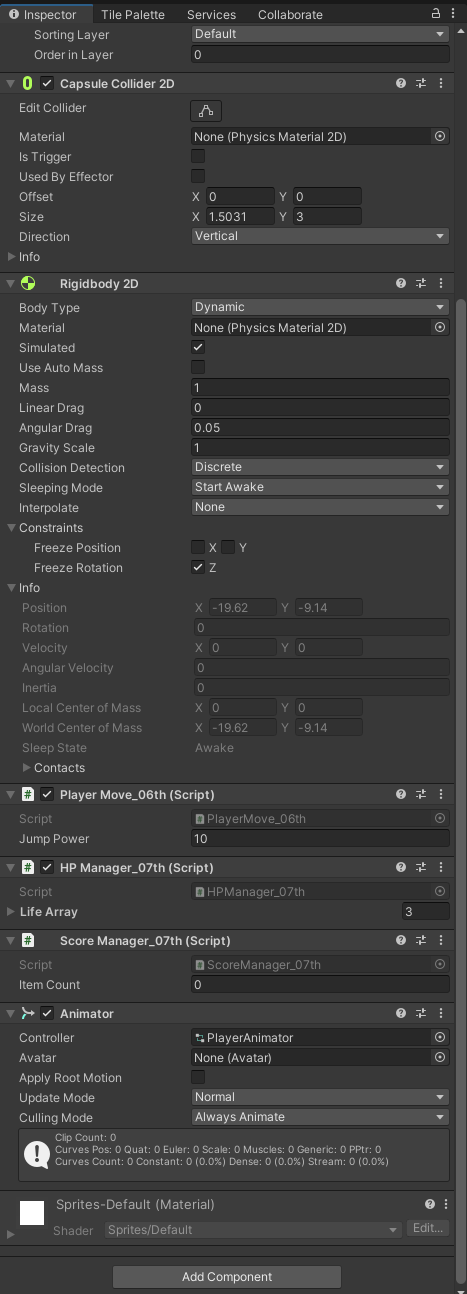Viewport: 467px width, 1294px height.
Task: Enable Used By Effector checkbox
Action: point(198,176)
